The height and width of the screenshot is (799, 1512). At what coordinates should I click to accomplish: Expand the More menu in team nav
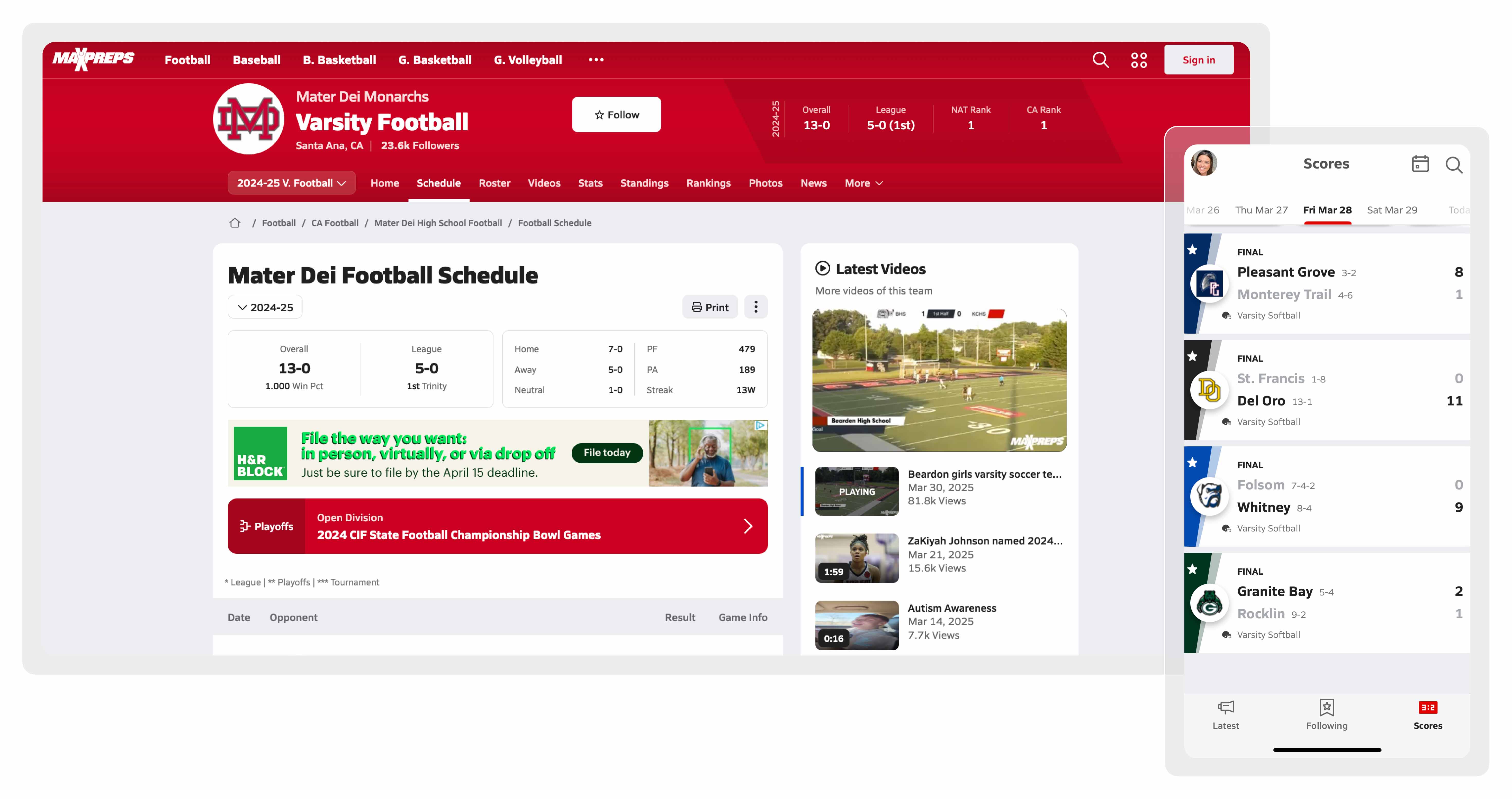click(x=863, y=183)
